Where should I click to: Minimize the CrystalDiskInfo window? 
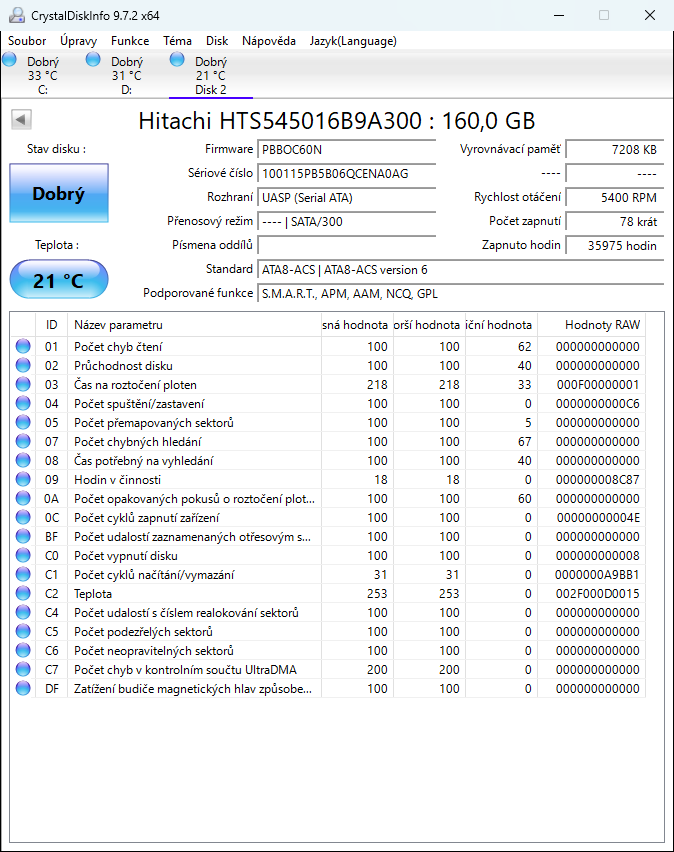click(x=559, y=15)
